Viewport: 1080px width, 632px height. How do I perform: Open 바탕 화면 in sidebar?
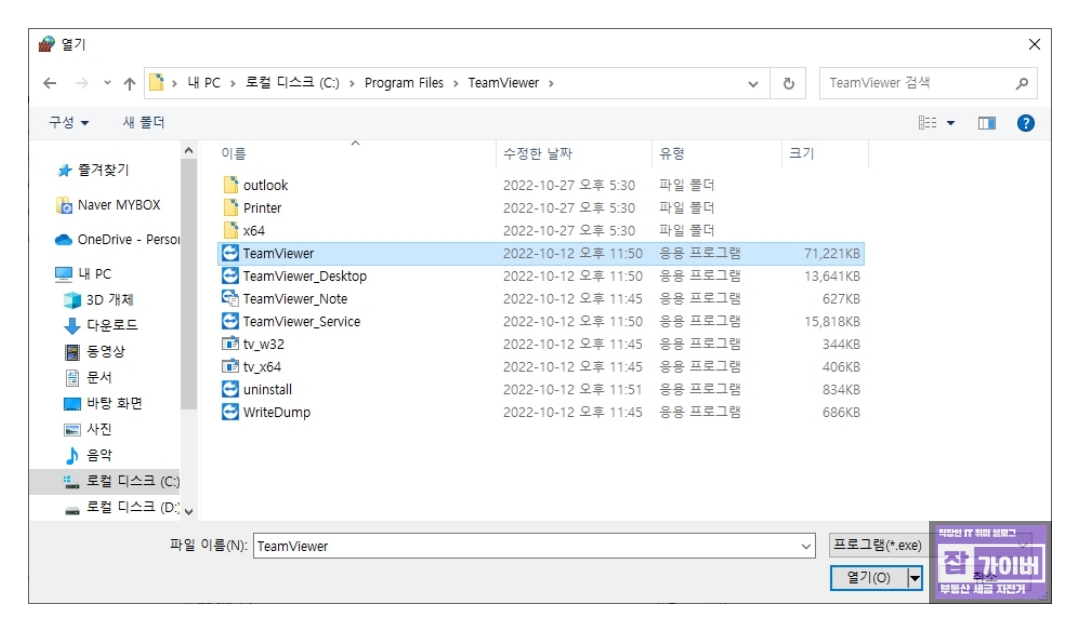(x=103, y=403)
